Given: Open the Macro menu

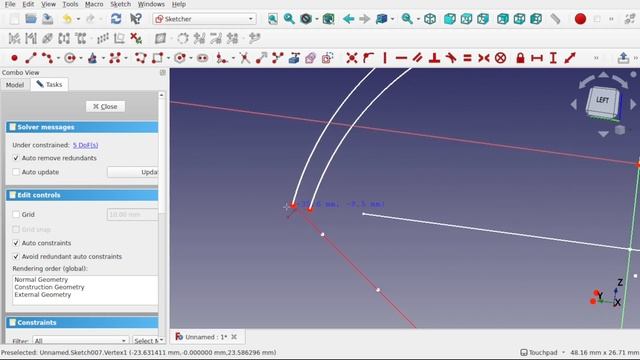Looking at the screenshot, I should click(x=94, y=4).
